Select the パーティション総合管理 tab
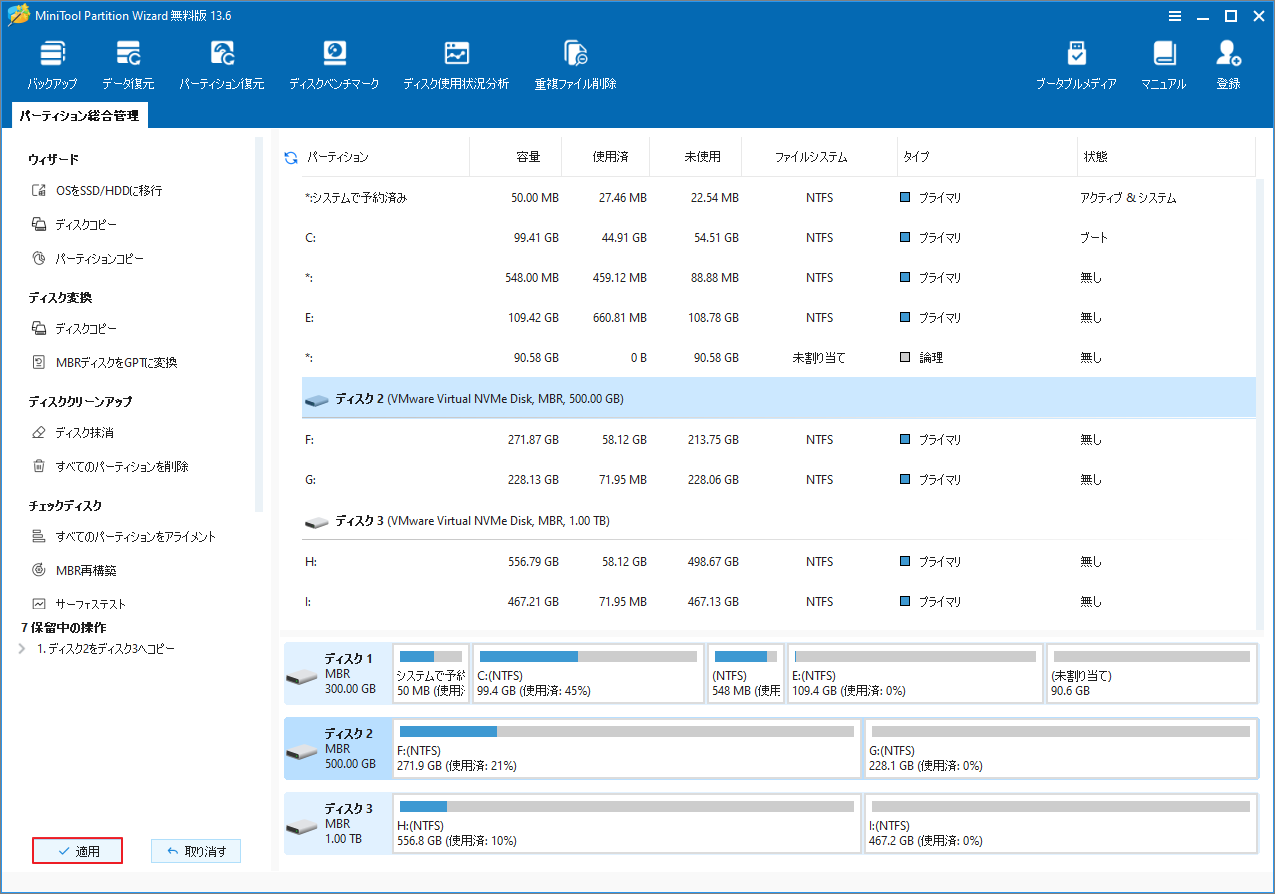The width and height of the screenshot is (1275, 894). tap(79, 116)
